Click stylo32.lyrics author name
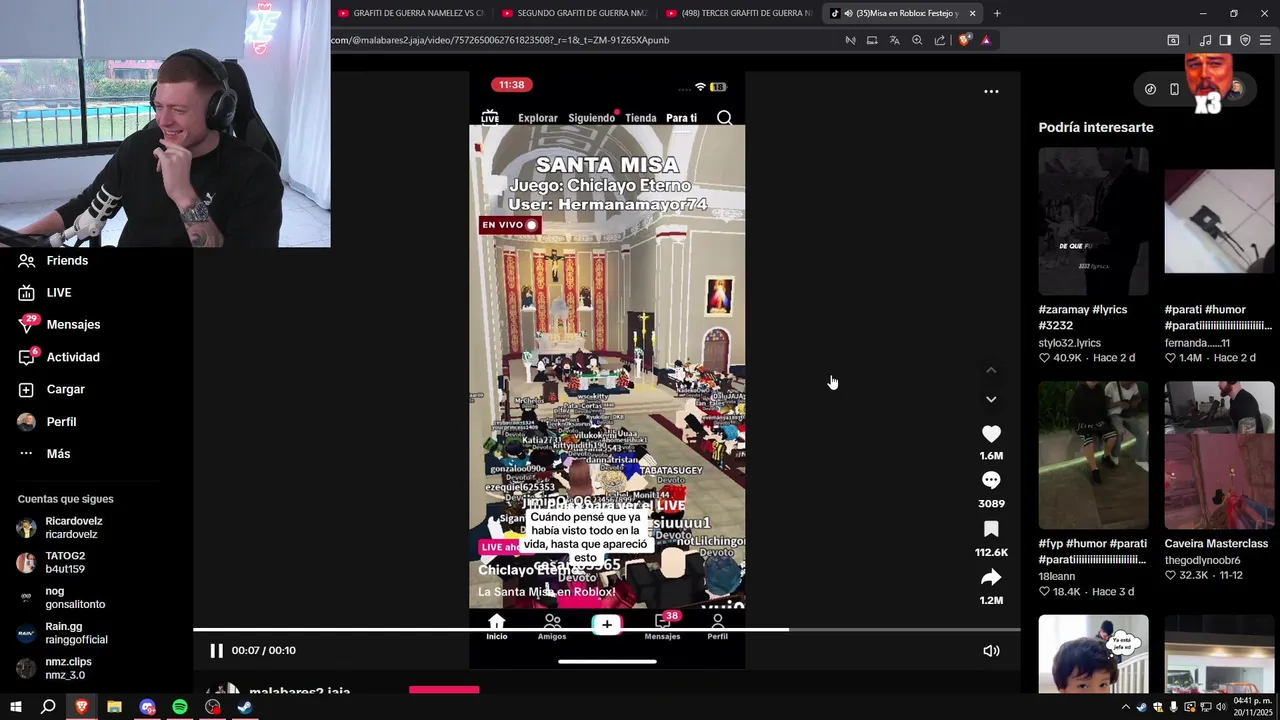This screenshot has width=1280, height=720. pyautogui.click(x=1069, y=343)
